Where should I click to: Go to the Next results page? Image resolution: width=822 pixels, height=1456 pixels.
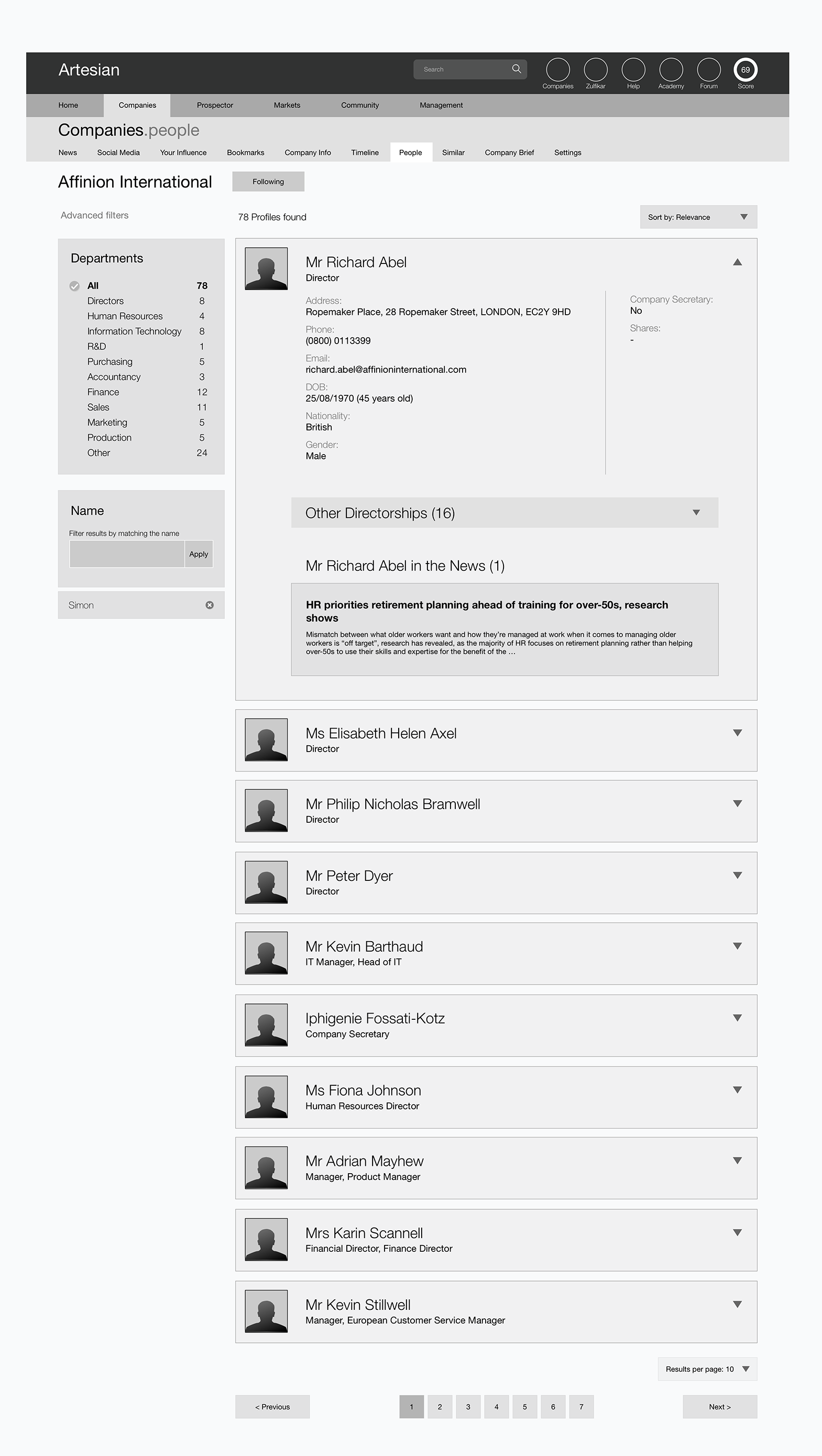pyautogui.click(x=720, y=1407)
